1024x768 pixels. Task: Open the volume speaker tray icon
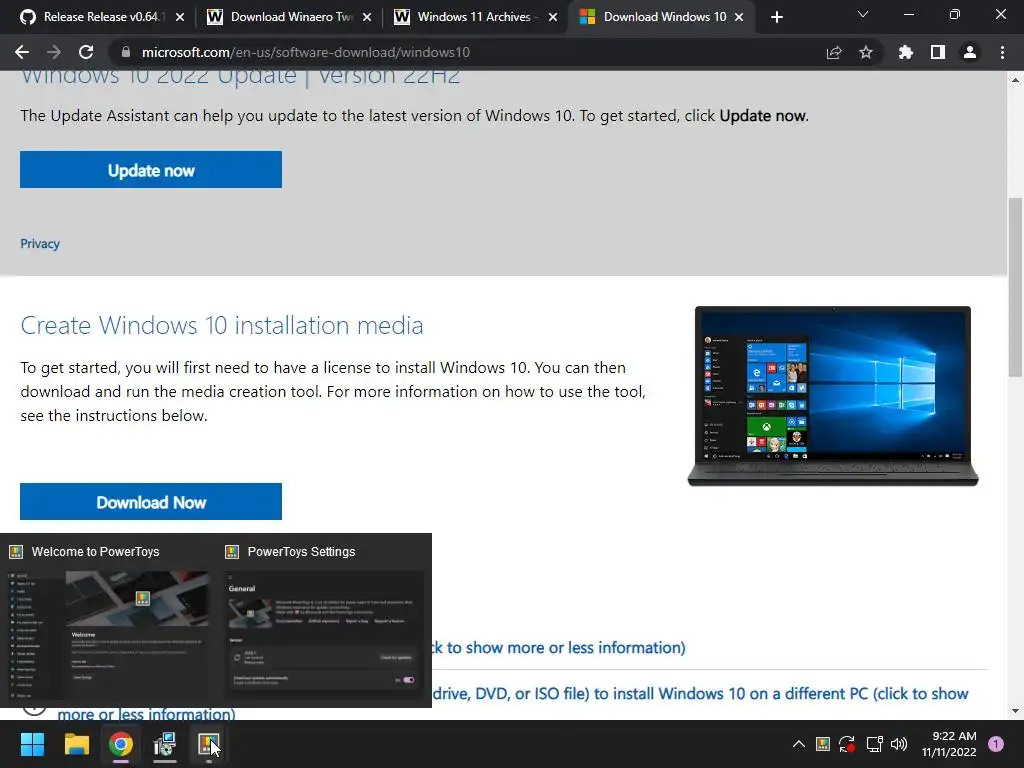pos(899,744)
